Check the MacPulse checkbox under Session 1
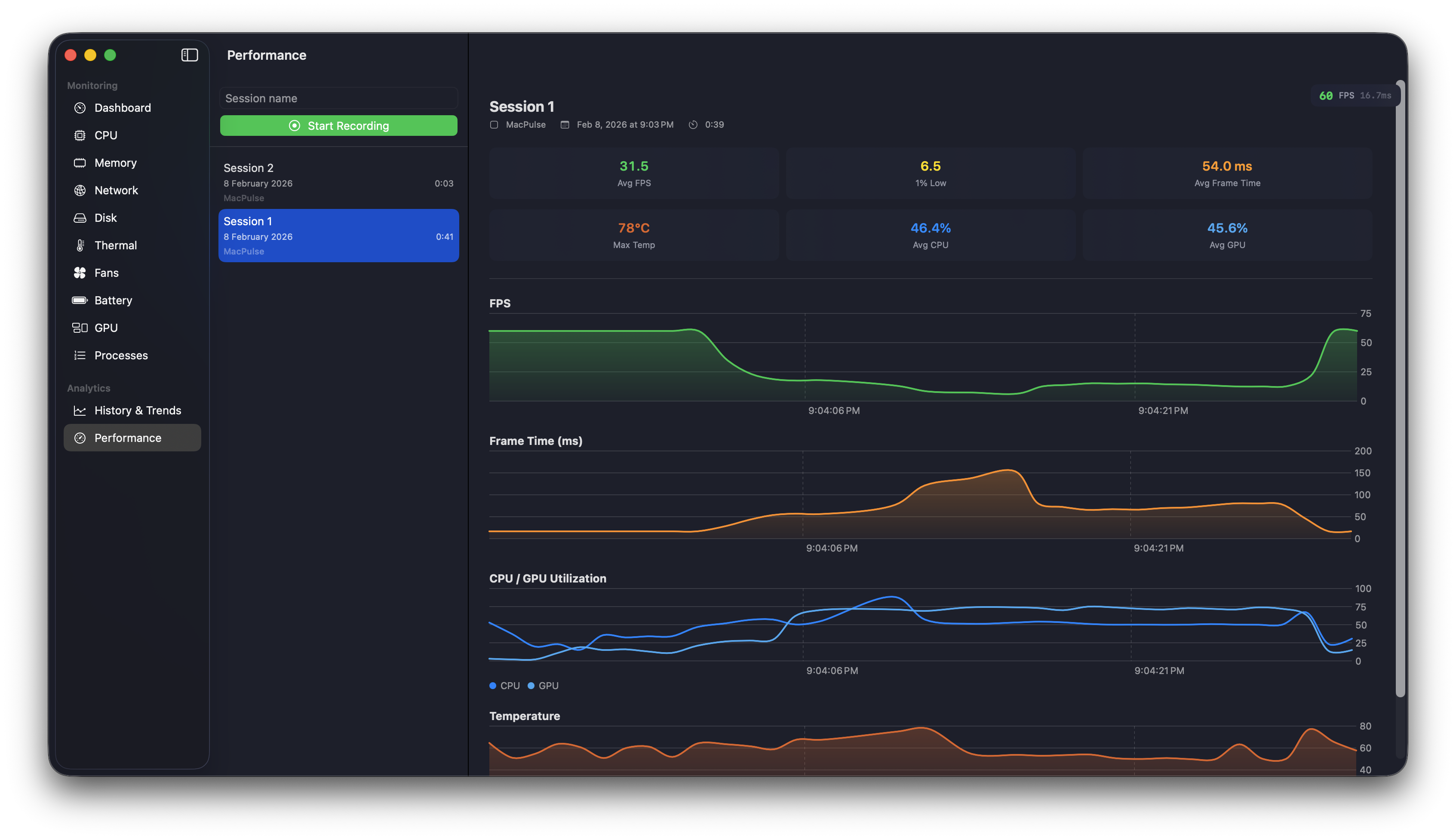 point(495,124)
